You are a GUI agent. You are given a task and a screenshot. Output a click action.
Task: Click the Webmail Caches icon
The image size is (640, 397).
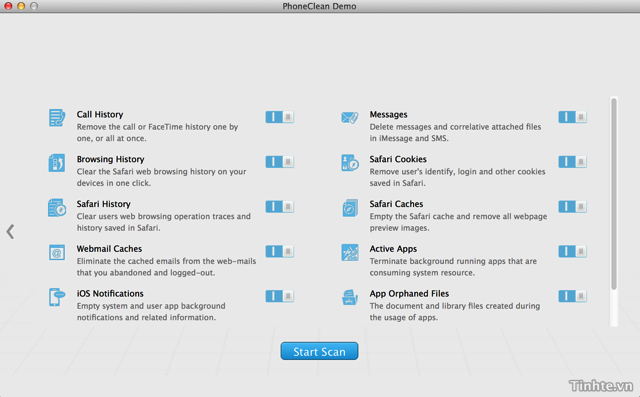coord(57,253)
